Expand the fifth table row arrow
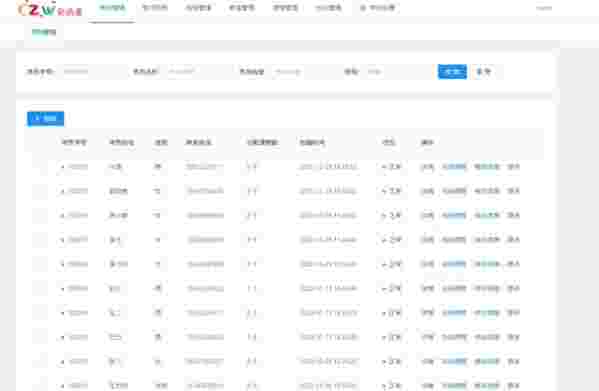This screenshot has height=391, width=599. pyautogui.click(x=62, y=264)
